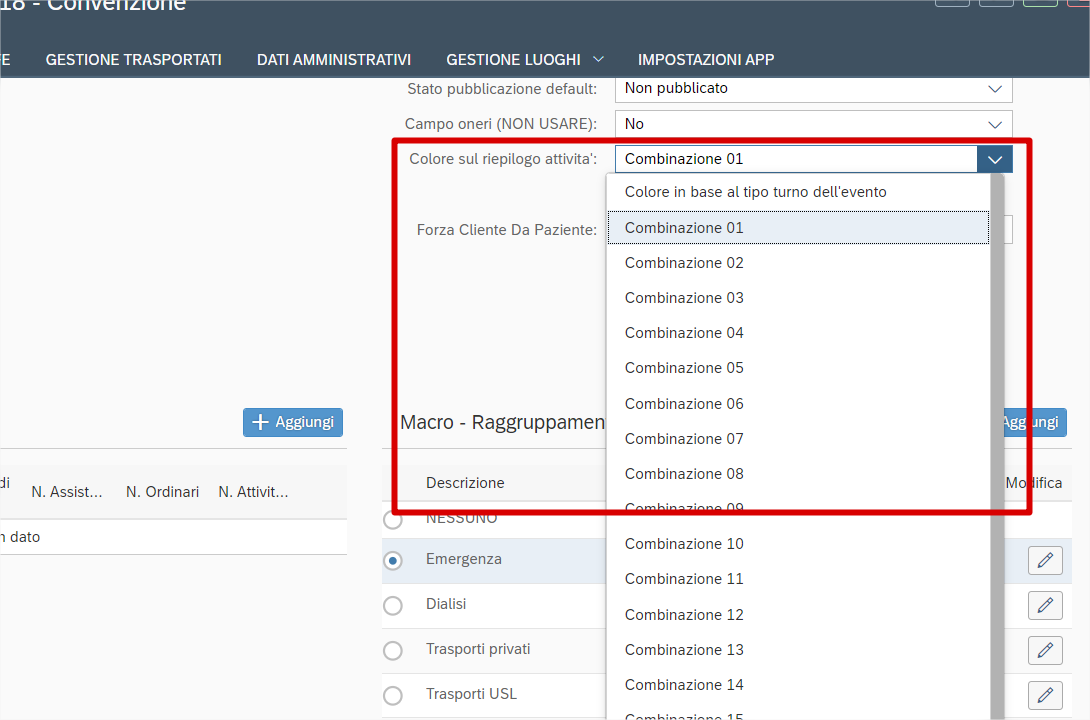The width and height of the screenshot is (1090, 720).
Task: Open Impostazioni App in the navigation bar
Action: tap(706, 60)
